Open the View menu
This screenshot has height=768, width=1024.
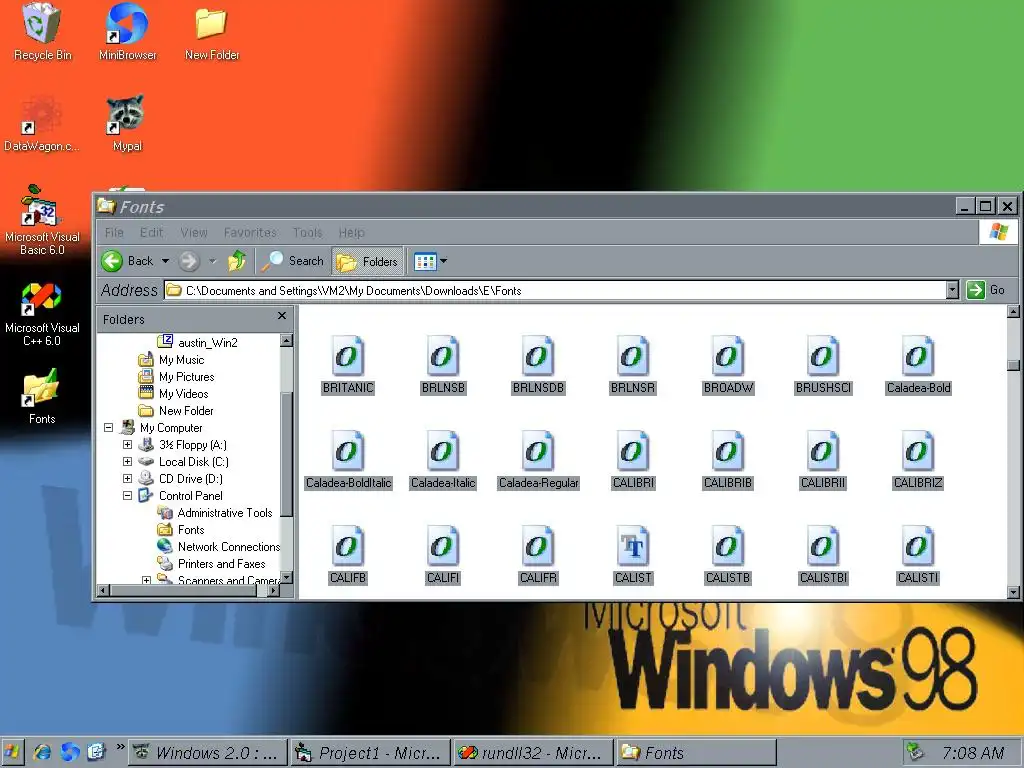[x=194, y=232]
